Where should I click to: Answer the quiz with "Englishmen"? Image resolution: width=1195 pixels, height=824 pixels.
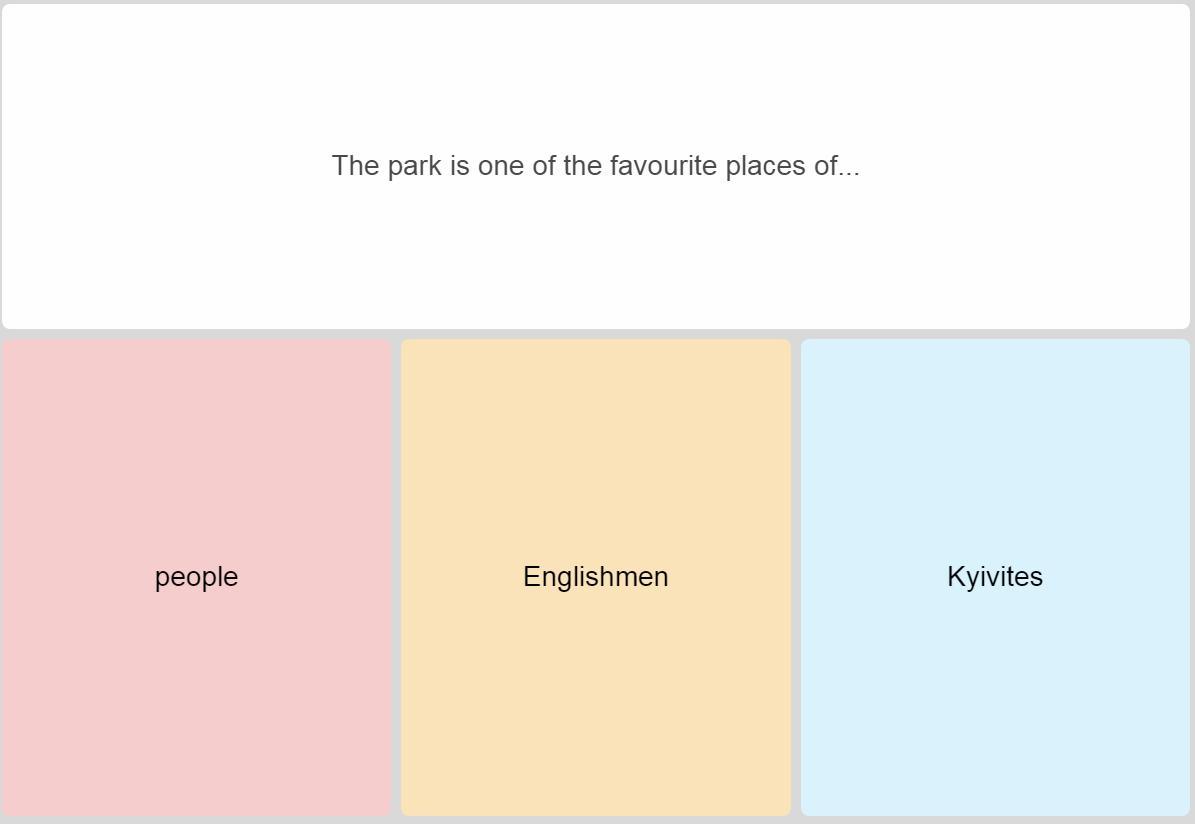click(596, 577)
